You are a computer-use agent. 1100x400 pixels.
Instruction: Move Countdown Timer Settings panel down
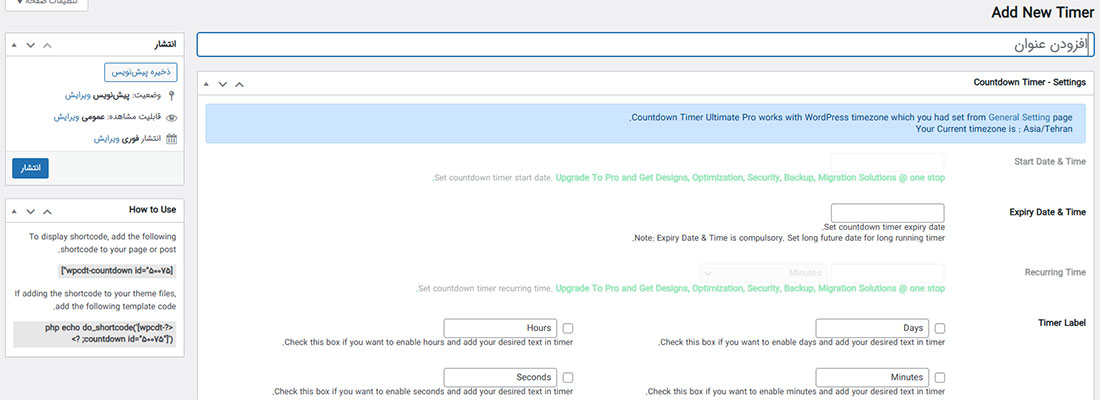[x=222, y=84]
